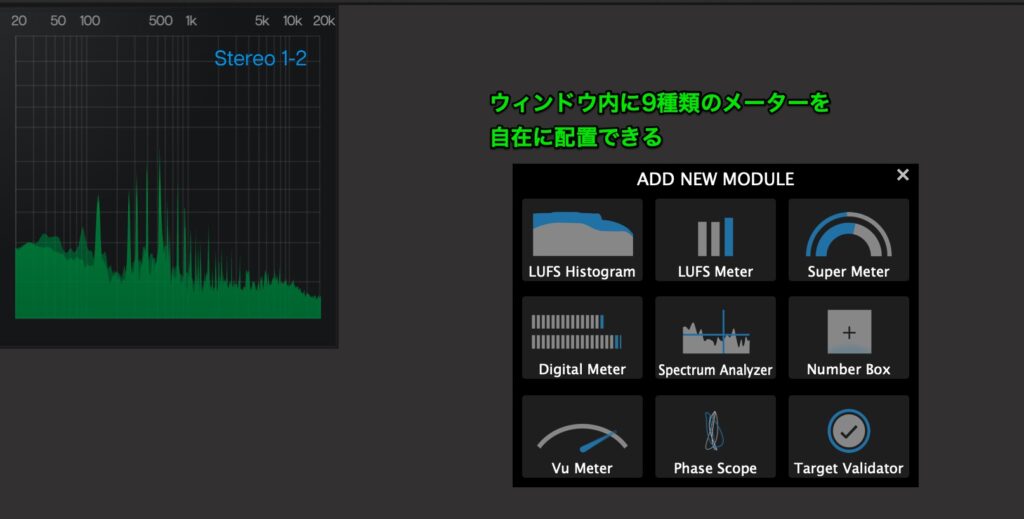
Task: Click the Stereo 1-2 channel label
Action: [x=260, y=59]
